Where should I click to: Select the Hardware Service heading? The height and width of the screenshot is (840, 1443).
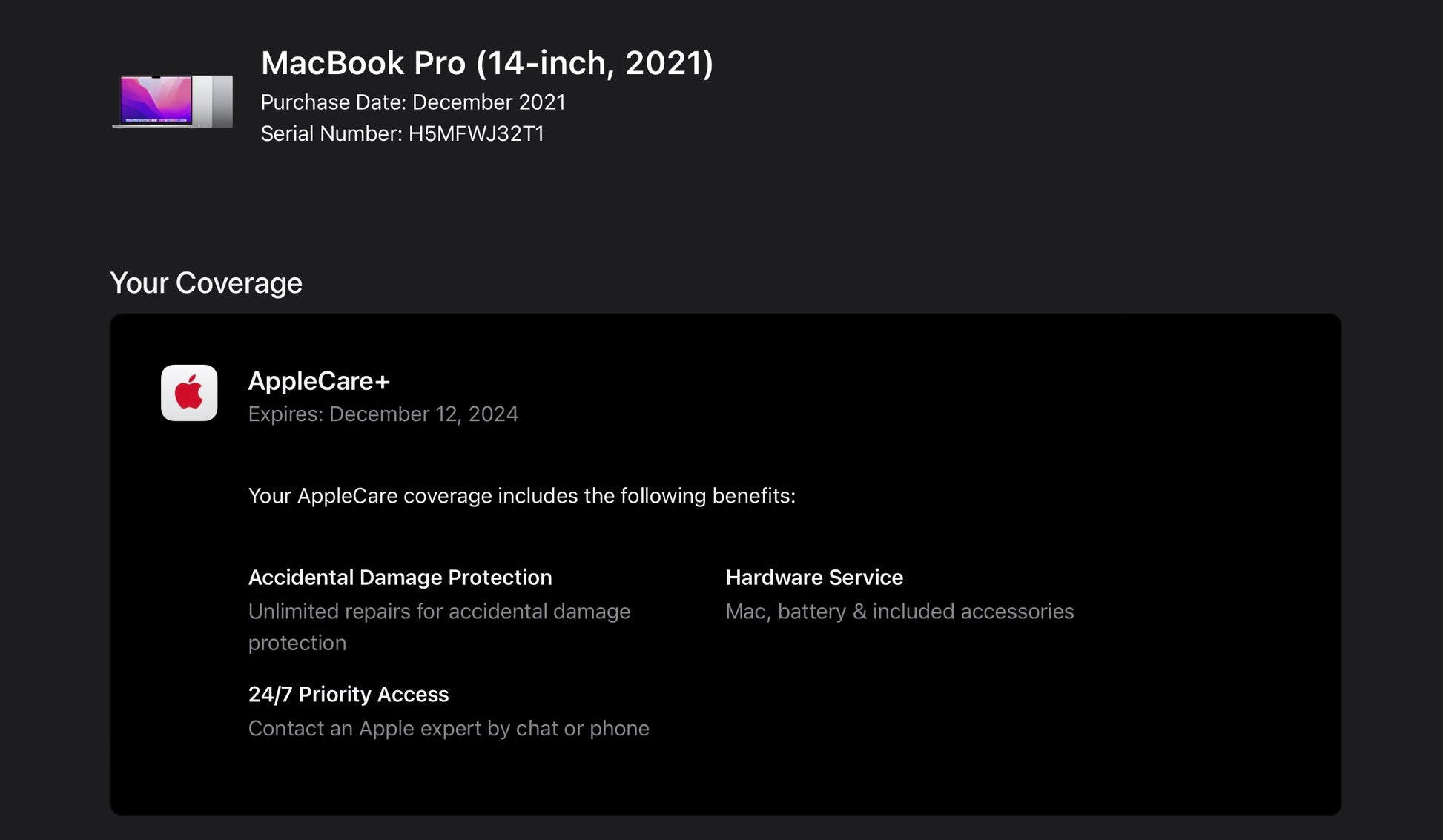pyautogui.click(x=814, y=578)
